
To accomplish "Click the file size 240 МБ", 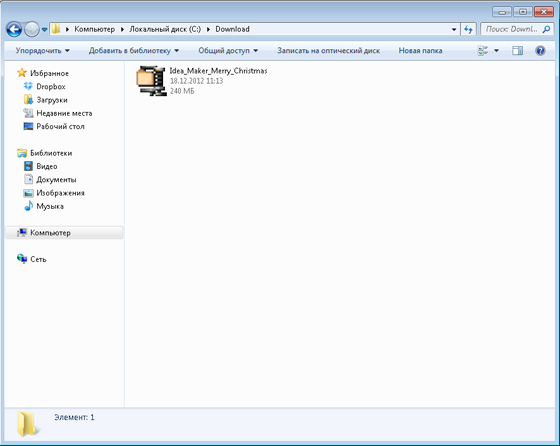I will pyautogui.click(x=182, y=91).
